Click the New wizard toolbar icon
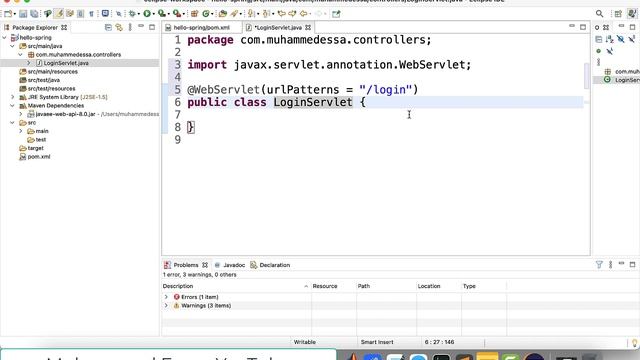640x360 pixels. click(7, 14)
